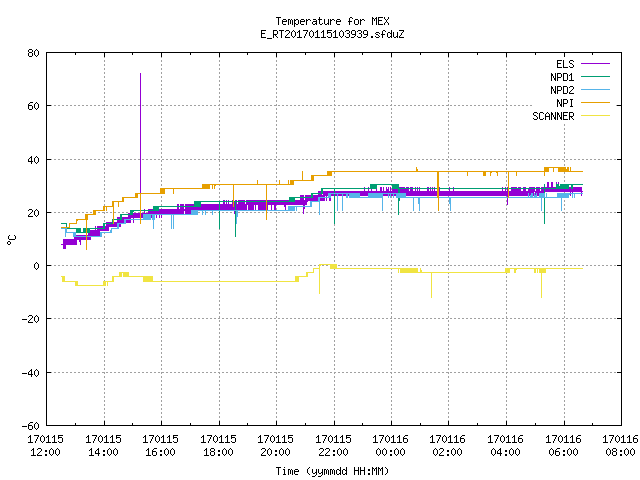The image size is (640, 480).
Task: Click the °C y-axis unit label
Action: pyautogui.click(x=11, y=240)
